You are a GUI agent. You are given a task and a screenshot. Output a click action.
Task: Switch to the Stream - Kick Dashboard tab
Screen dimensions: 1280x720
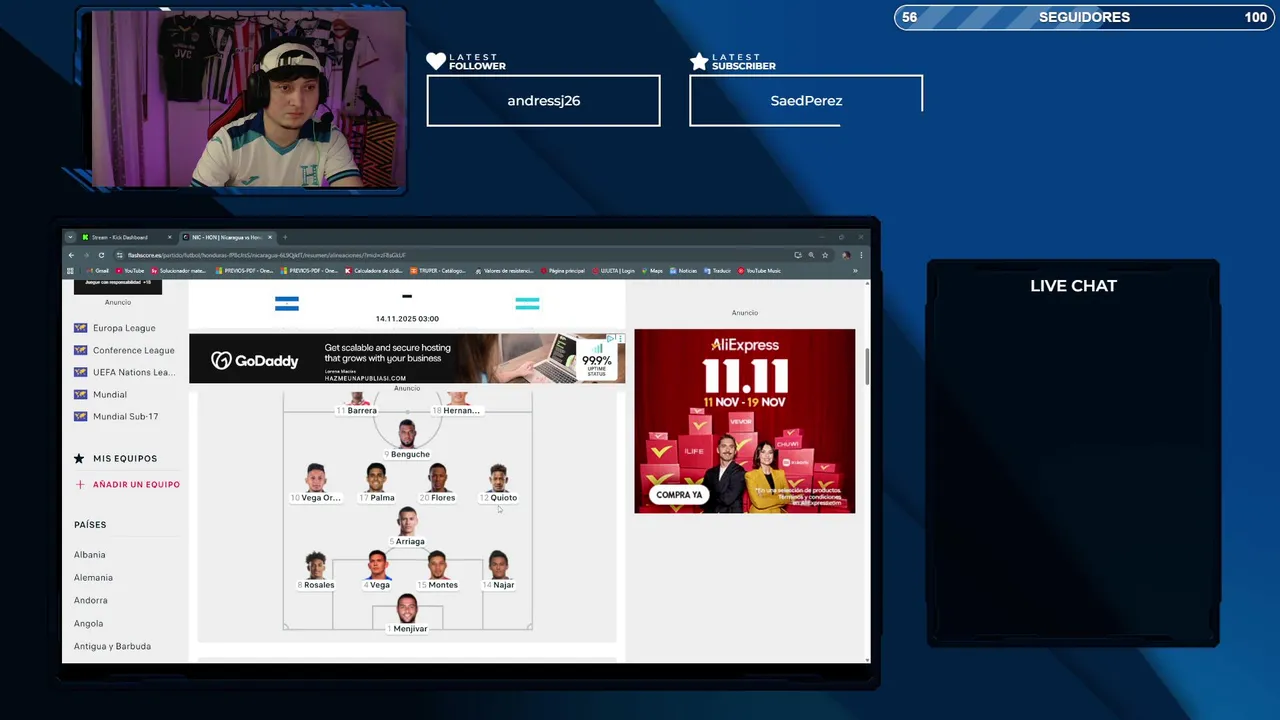tap(127, 237)
